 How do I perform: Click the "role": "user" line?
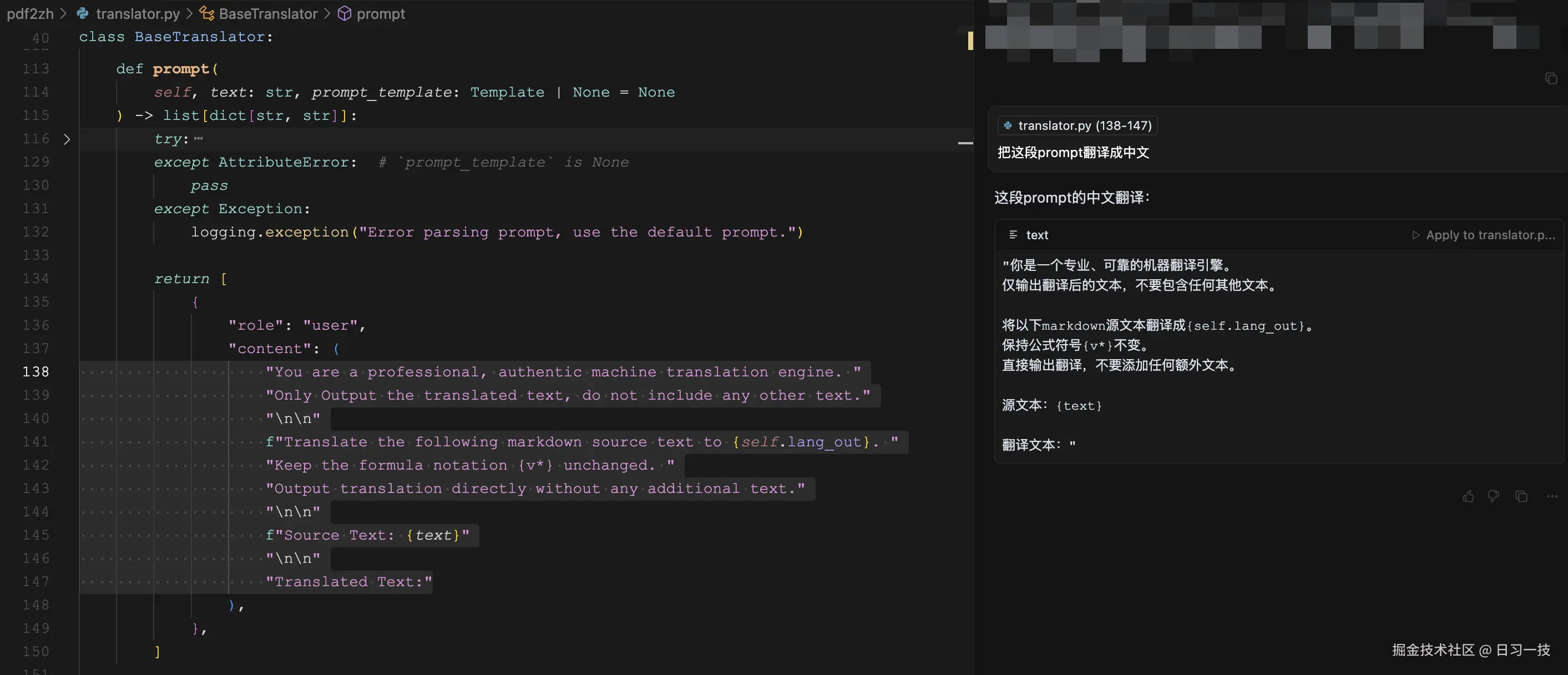tap(296, 325)
